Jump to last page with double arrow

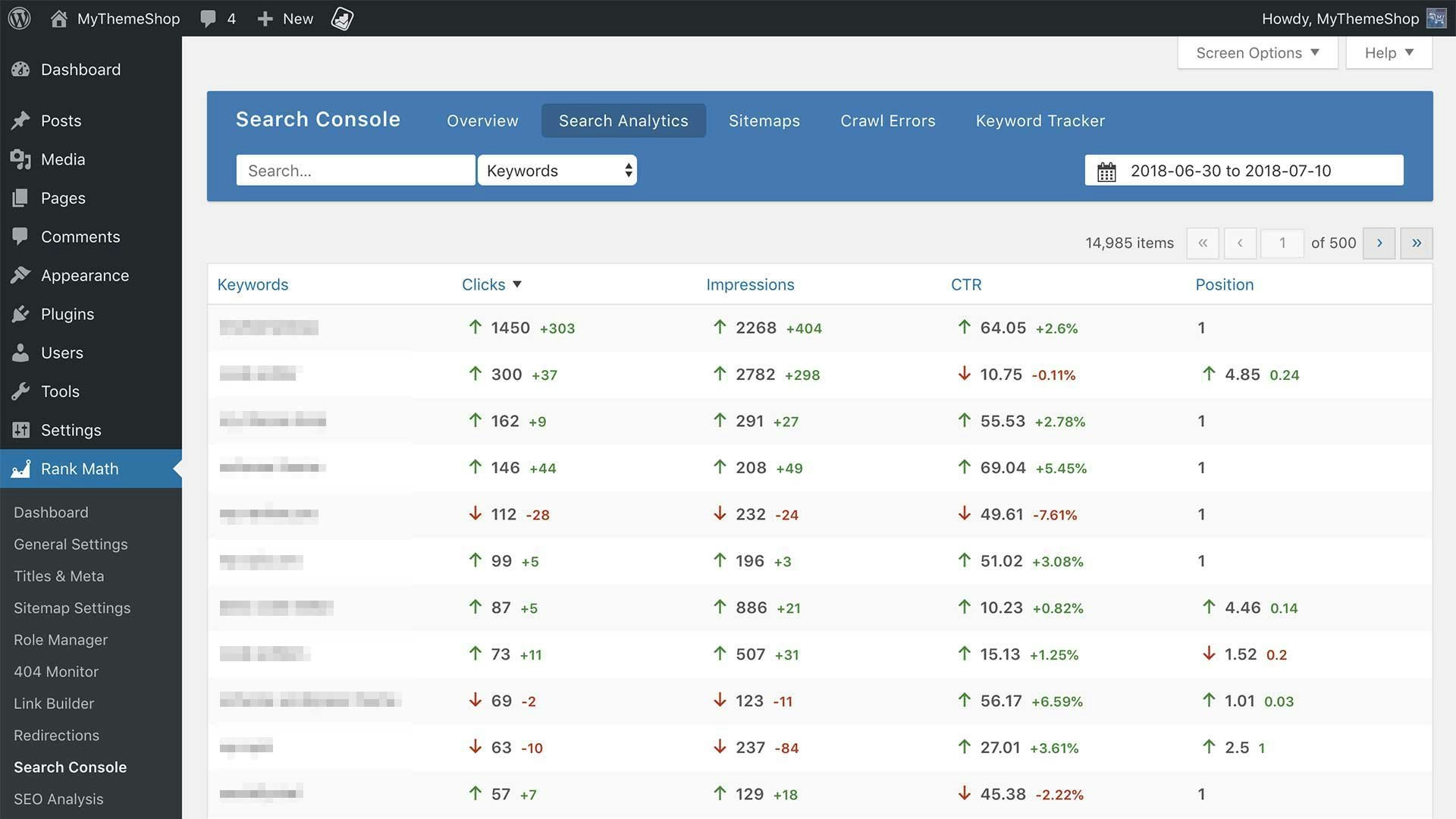coord(1416,243)
